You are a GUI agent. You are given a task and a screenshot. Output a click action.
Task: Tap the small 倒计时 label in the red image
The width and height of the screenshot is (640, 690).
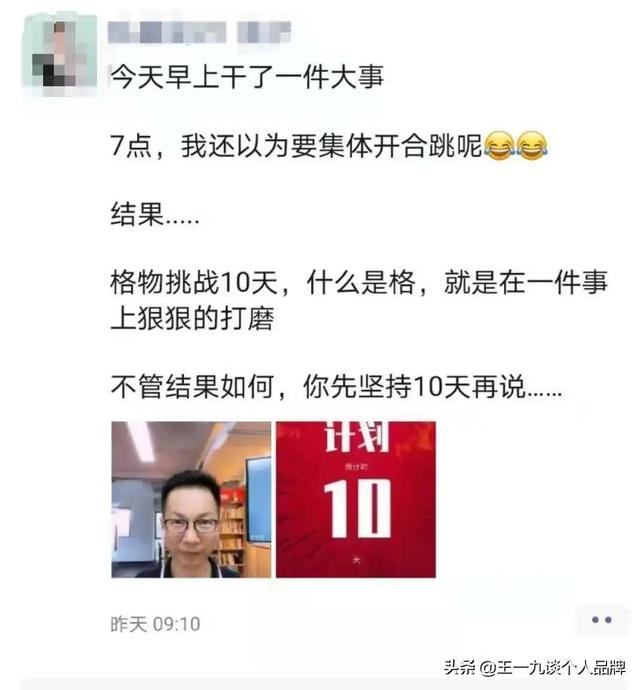point(356,467)
